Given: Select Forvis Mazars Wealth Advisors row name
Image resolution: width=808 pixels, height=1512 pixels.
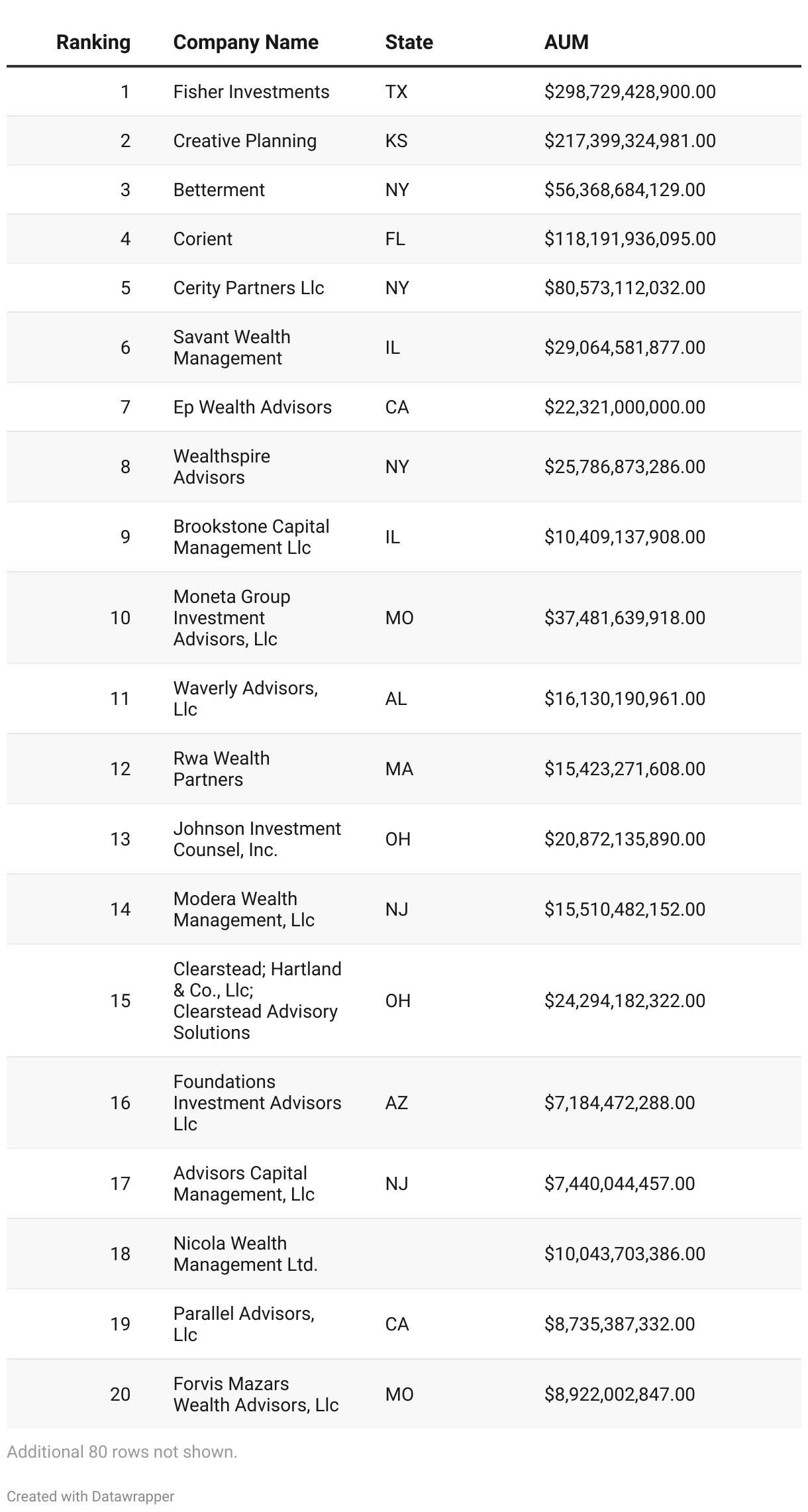Looking at the screenshot, I should click(x=256, y=1394).
